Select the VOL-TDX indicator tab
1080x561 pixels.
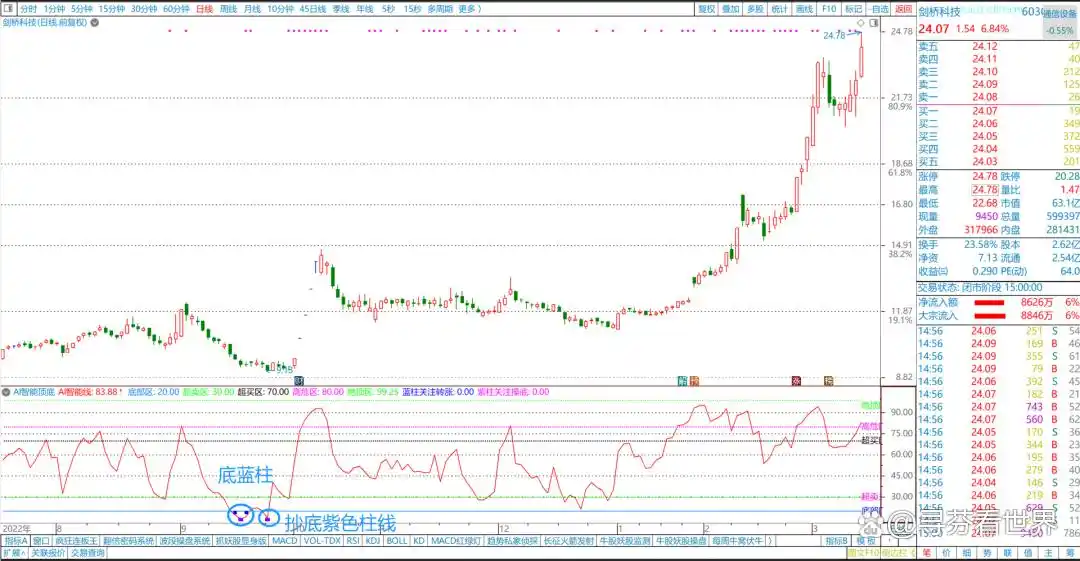pyautogui.click(x=322, y=541)
